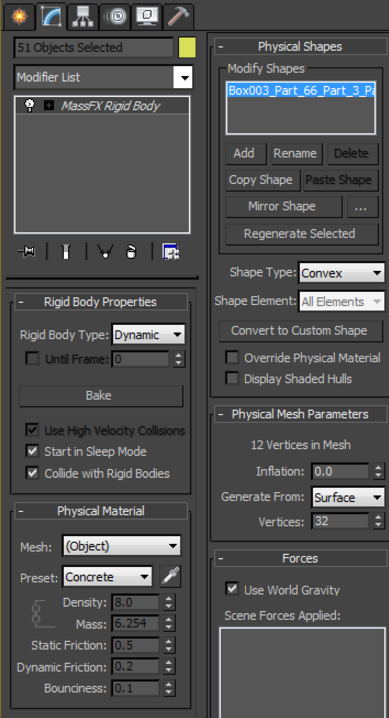Click the Bounciness value field
389x718 pixels.
tap(135, 688)
